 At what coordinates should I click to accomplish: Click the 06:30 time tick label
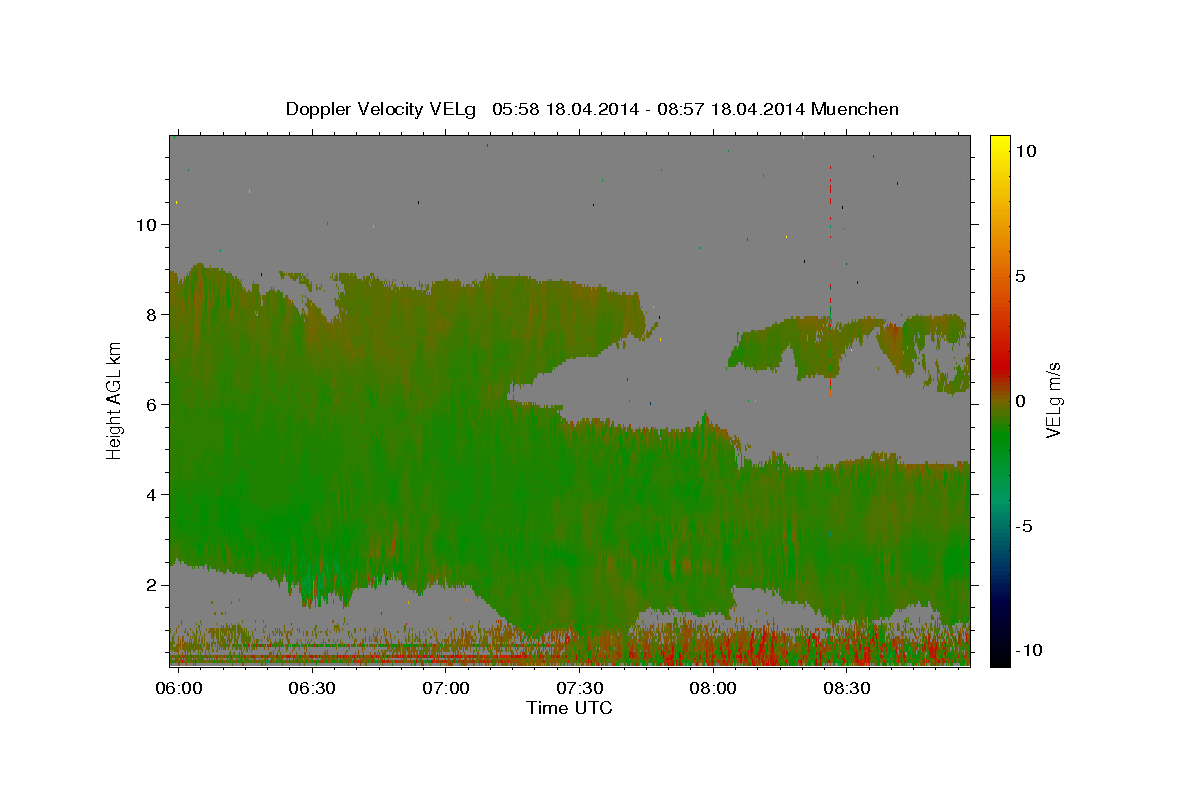(x=311, y=689)
